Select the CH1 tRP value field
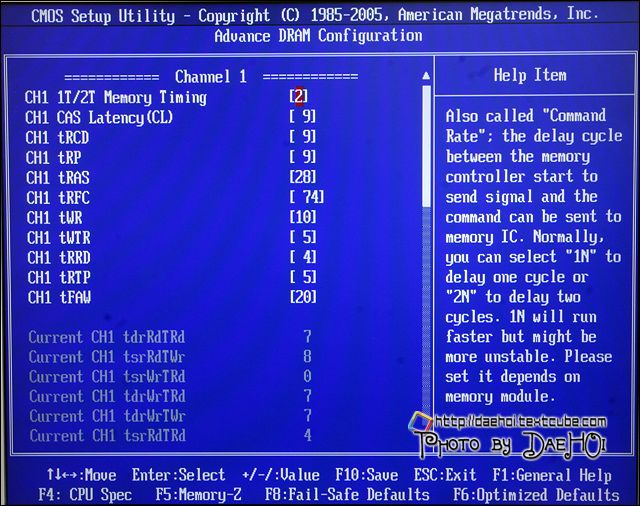Screen dimensions: 640x506 [x=302, y=157]
